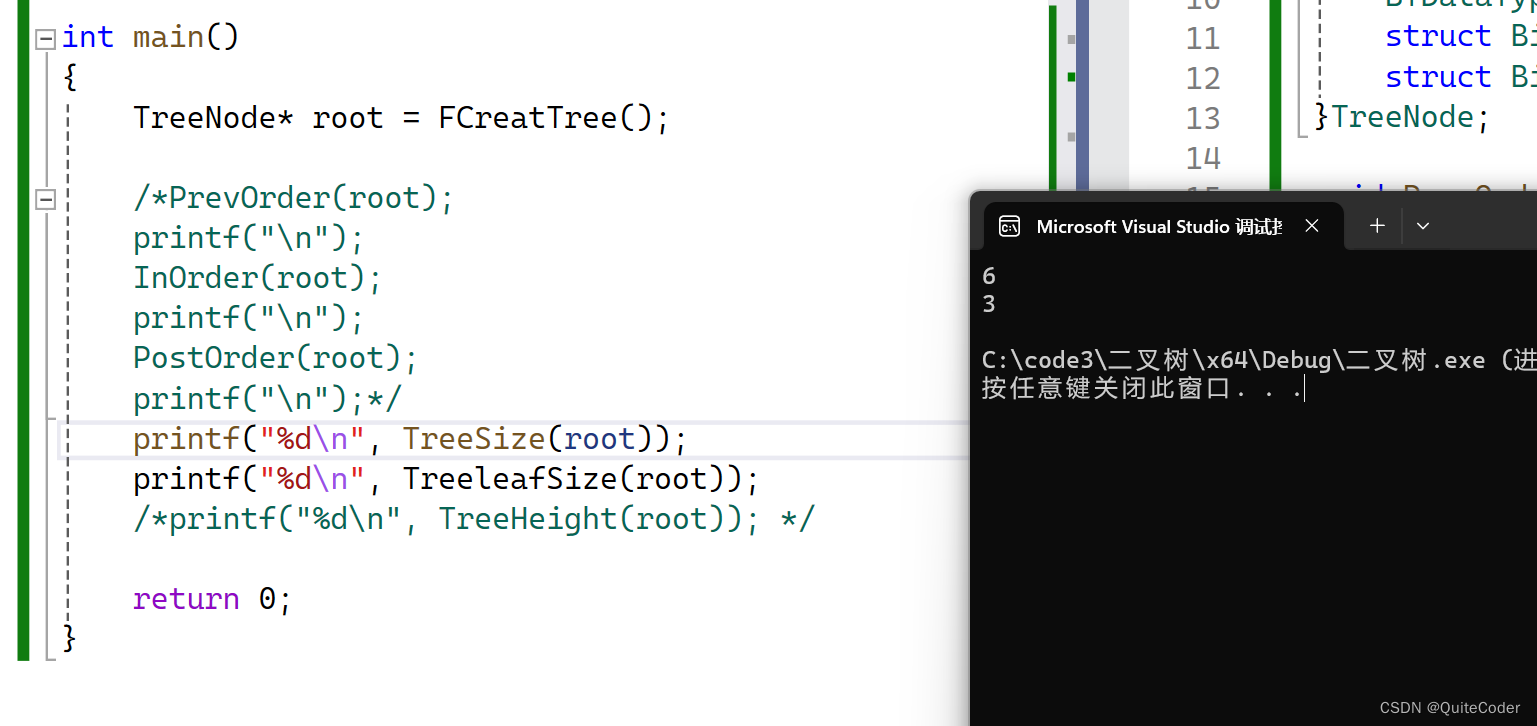Click the terminal icon on console tab

point(1009,227)
